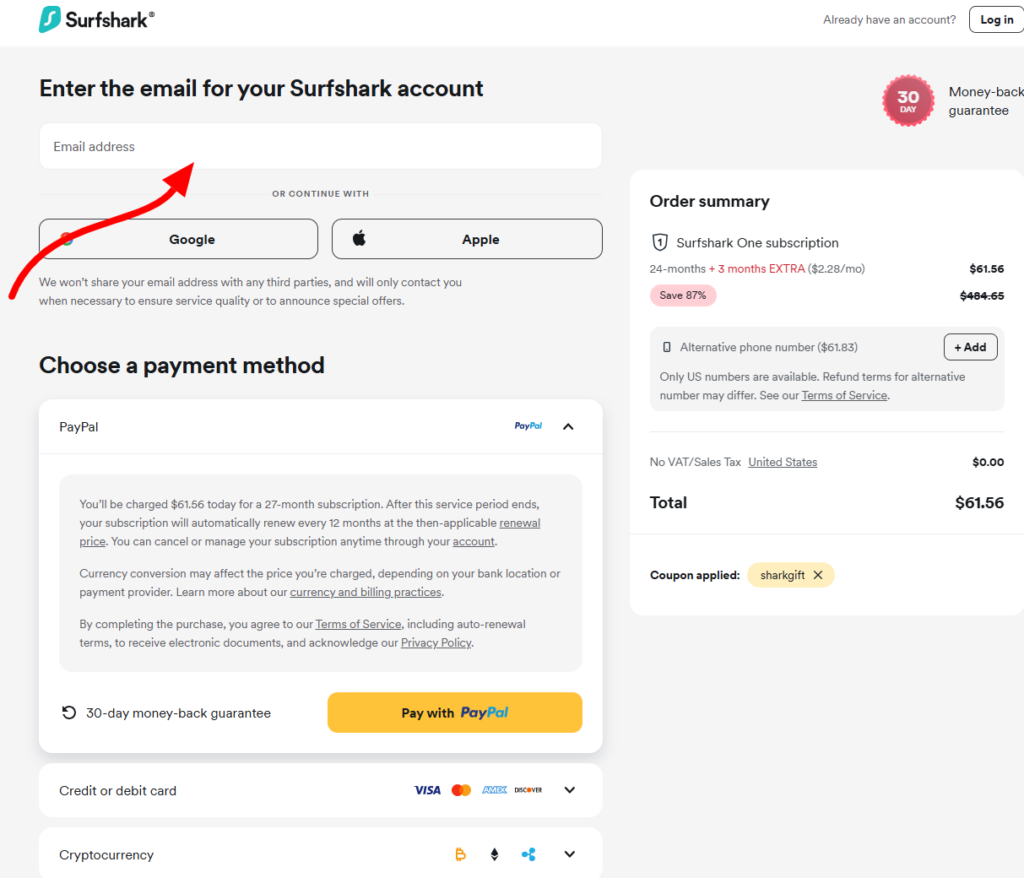The width and height of the screenshot is (1024, 878).
Task: Click the 30-day money-back guarantee badge
Action: click(x=908, y=101)
